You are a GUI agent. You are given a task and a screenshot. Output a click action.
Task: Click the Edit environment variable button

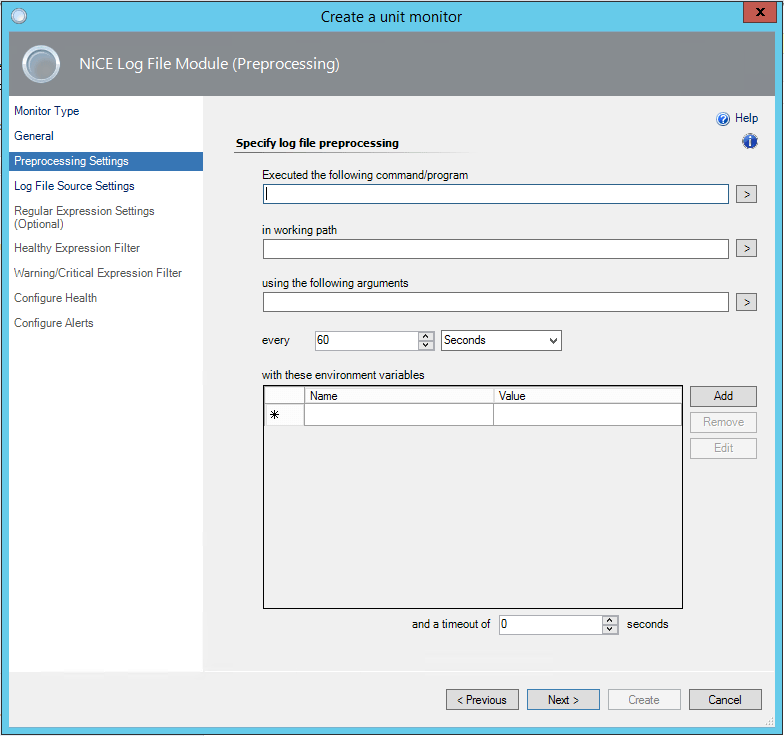pos(723,448)
